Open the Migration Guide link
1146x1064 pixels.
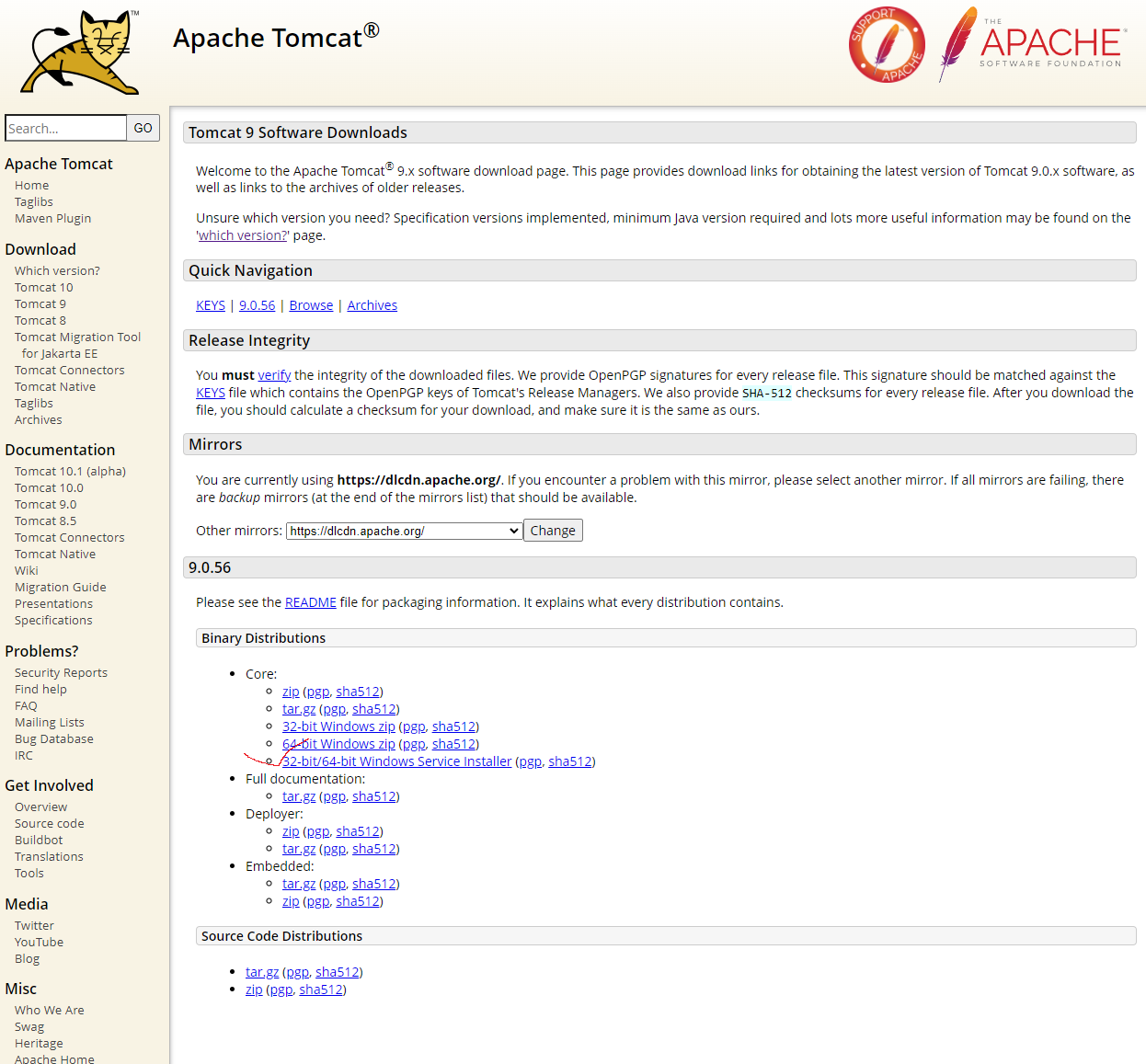tap(60, 587)
